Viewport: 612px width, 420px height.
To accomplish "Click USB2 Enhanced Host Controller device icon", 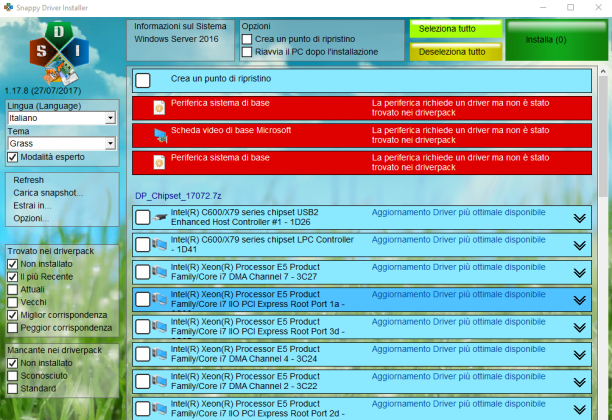I will (160, 217).
